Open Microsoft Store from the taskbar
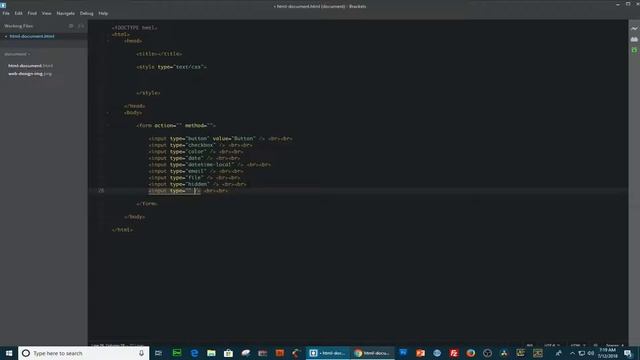The image size is (640, 360). (x=228, y=353)
